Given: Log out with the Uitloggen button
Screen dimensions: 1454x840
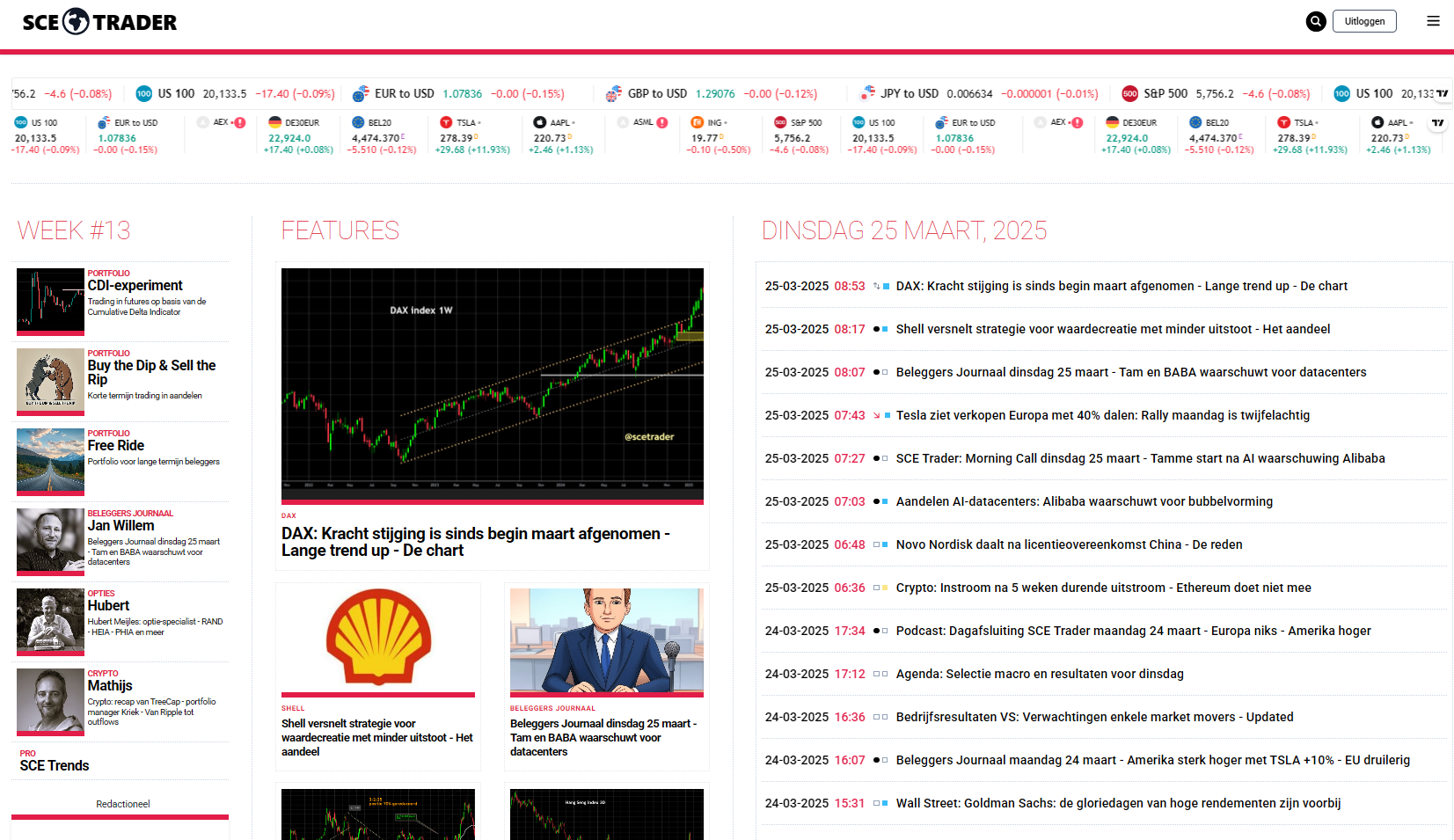Looking at the screenshot, I should pyautogui.click(x=1364, y=21).
